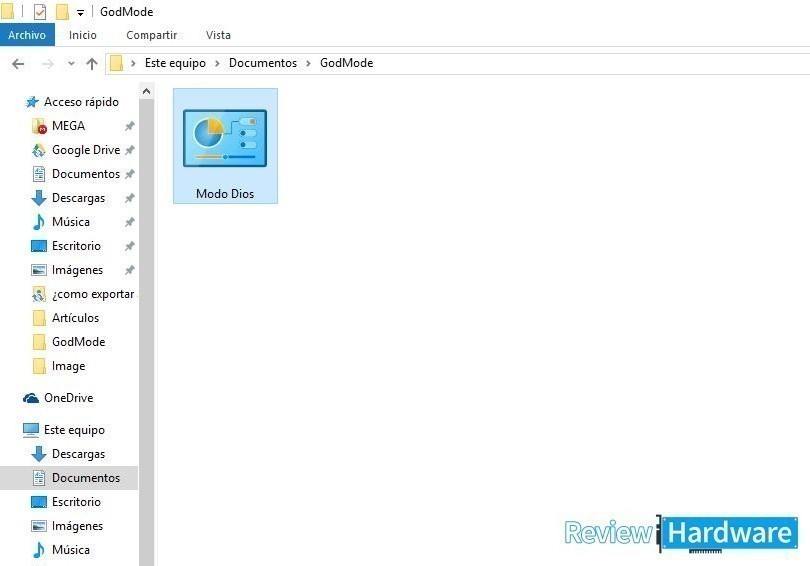This screenshot has height=566, width=810.
Task: Open Descargas under Este equipo
Action: click(x=78, y=454)
